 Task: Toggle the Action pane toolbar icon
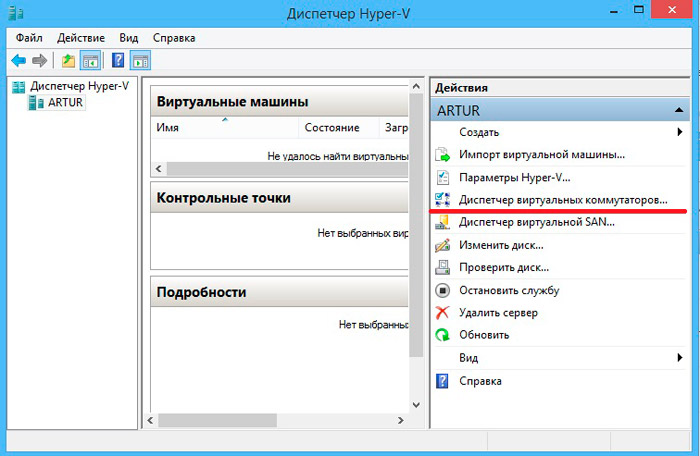point(140,60)
